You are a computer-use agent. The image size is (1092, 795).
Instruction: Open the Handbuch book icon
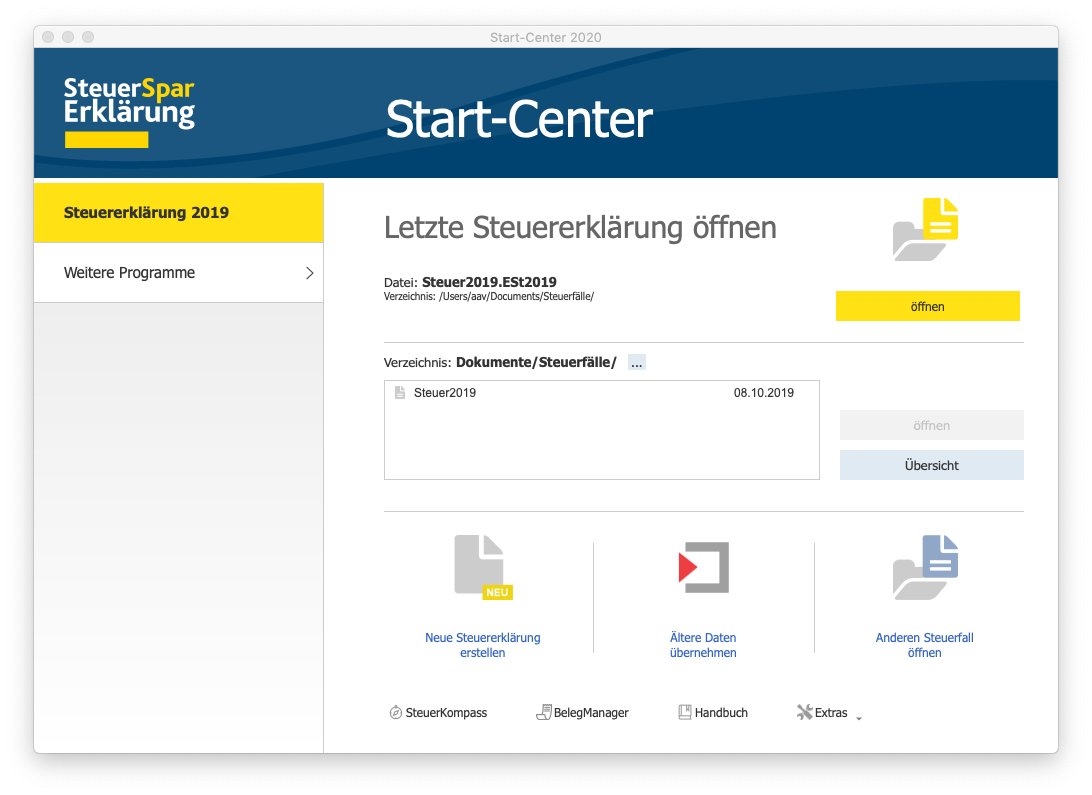[685, 713]
